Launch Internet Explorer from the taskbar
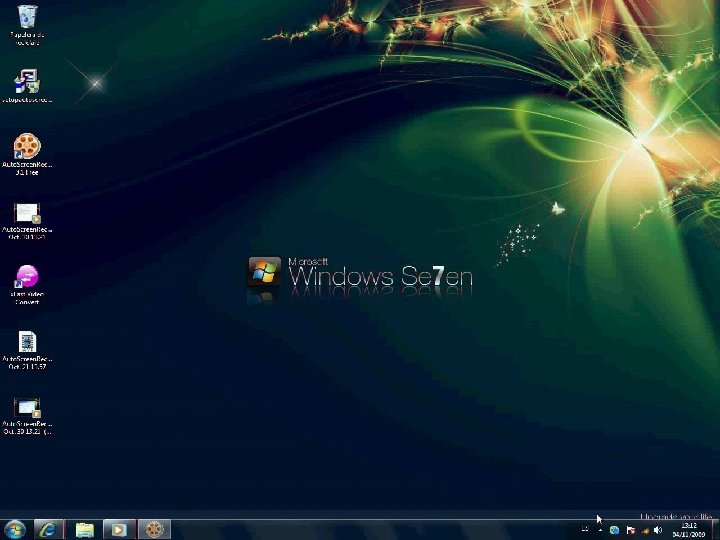The image size is (720, 540). [x=48, y=529]
